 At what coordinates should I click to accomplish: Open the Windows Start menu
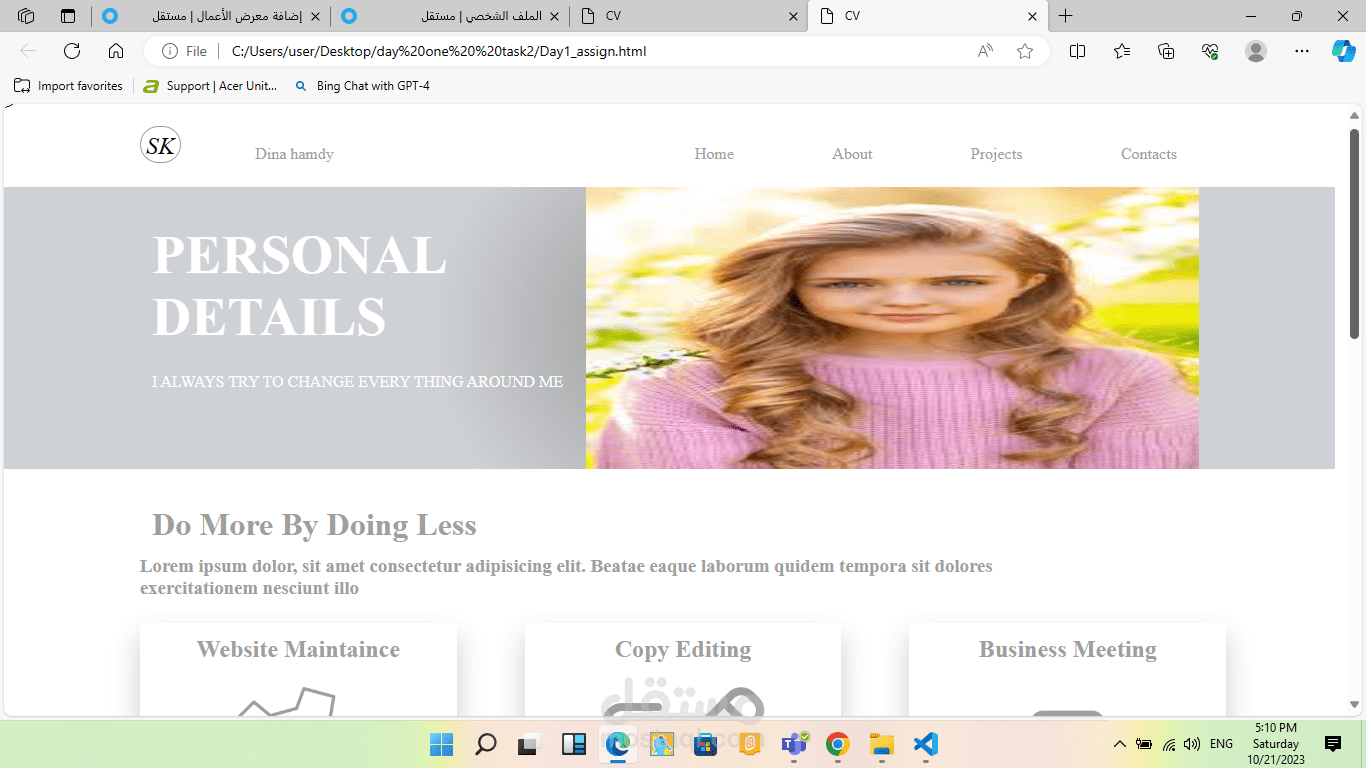point(441,744)
